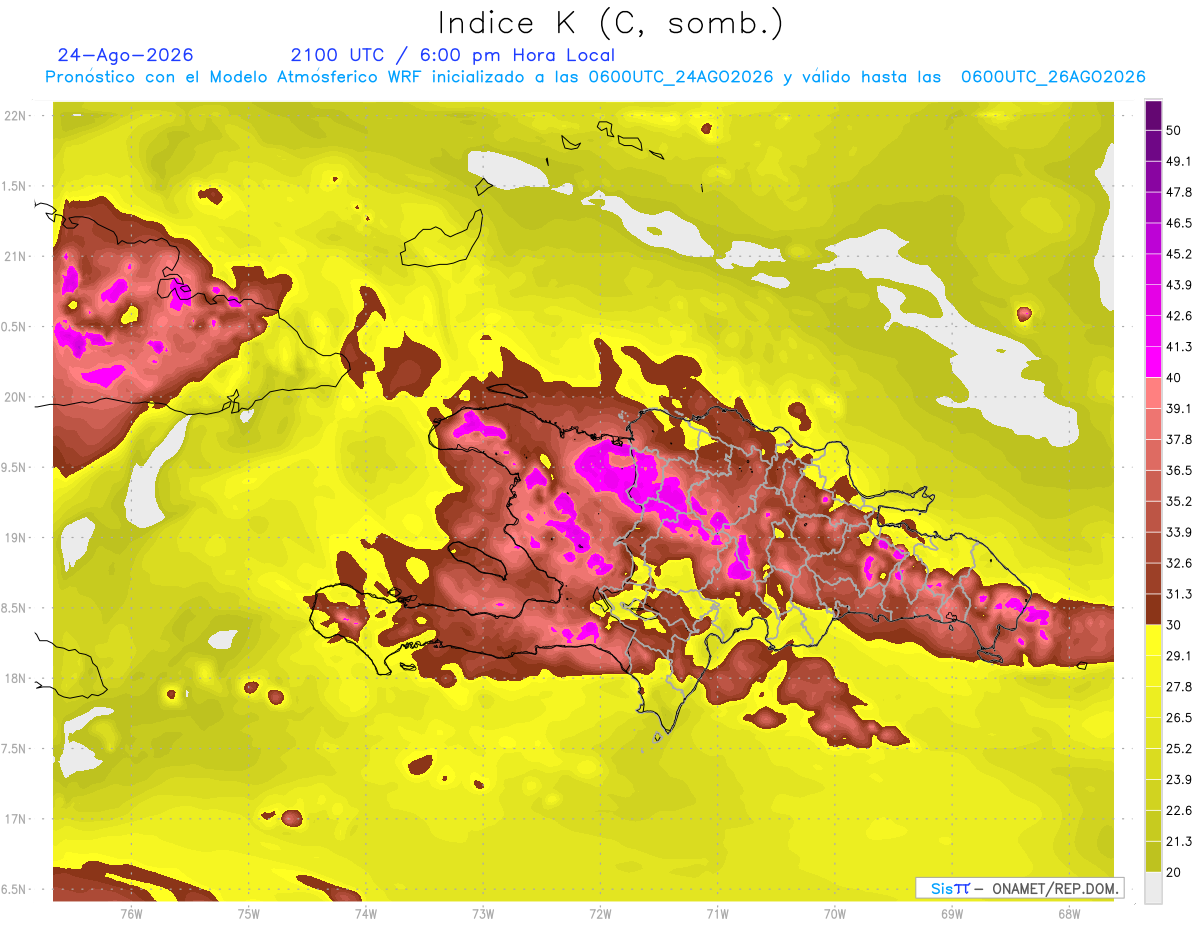This screenshot has height=927, width=1200.
Task: Click the legend value "26.5"
Action: 1178,718
